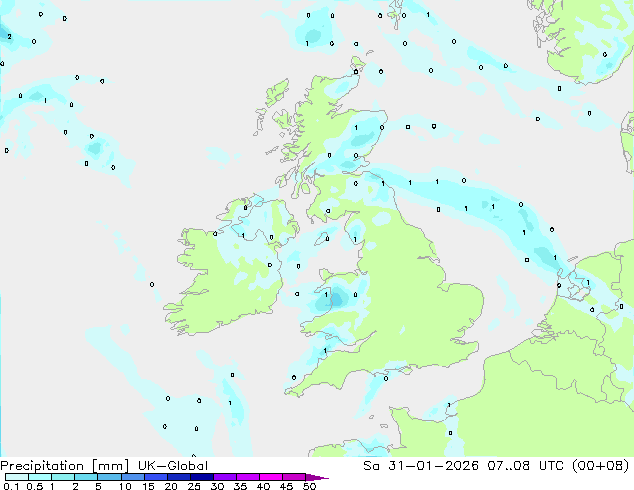The image size is (634, 490).
Task: Click the over-50 arrow tip of legend
Action: click(317, 477)
